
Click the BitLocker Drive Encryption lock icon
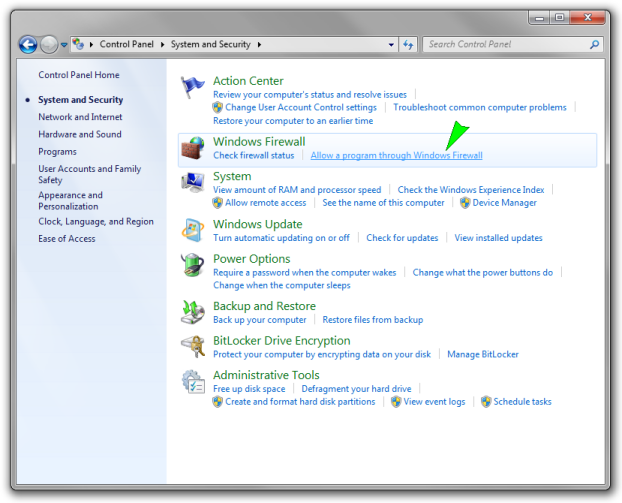pyautogui.click(x=193, y=346)
